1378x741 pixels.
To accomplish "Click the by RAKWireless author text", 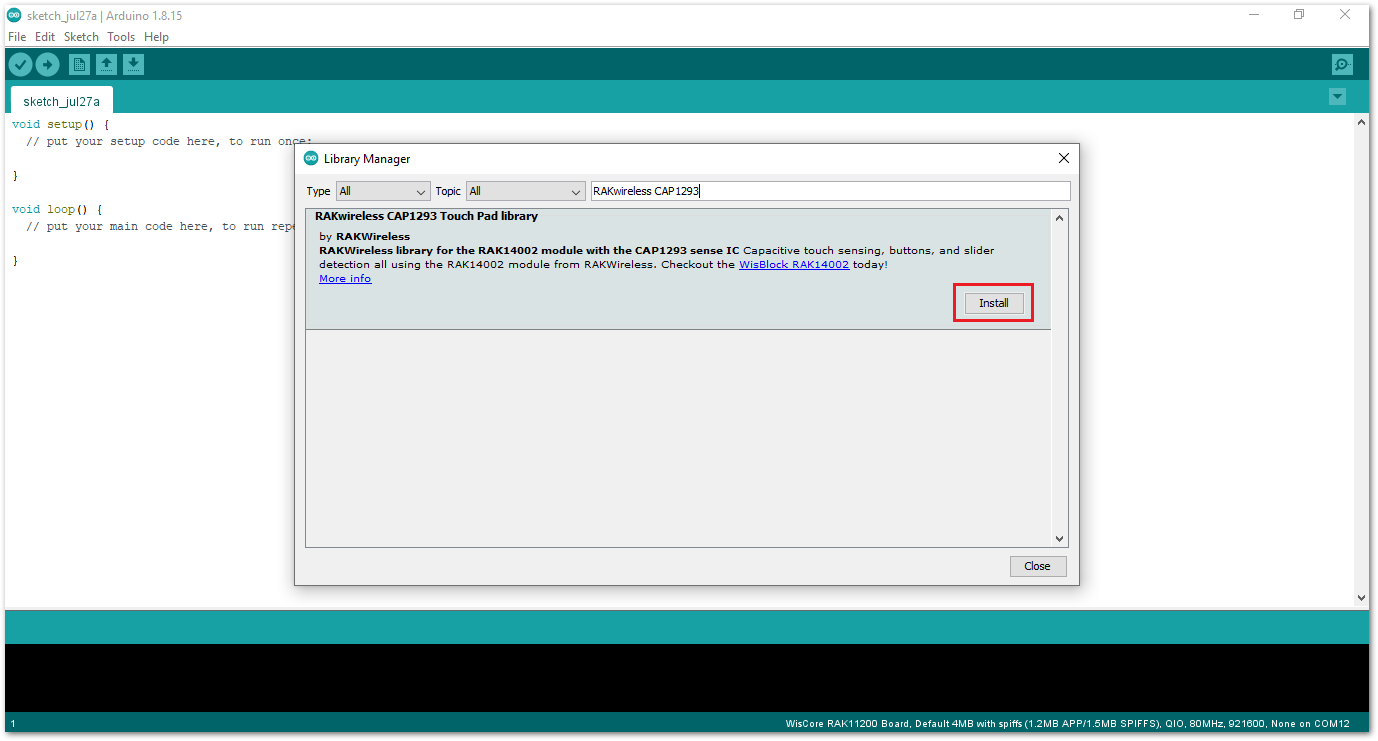I will pos(365,237).
